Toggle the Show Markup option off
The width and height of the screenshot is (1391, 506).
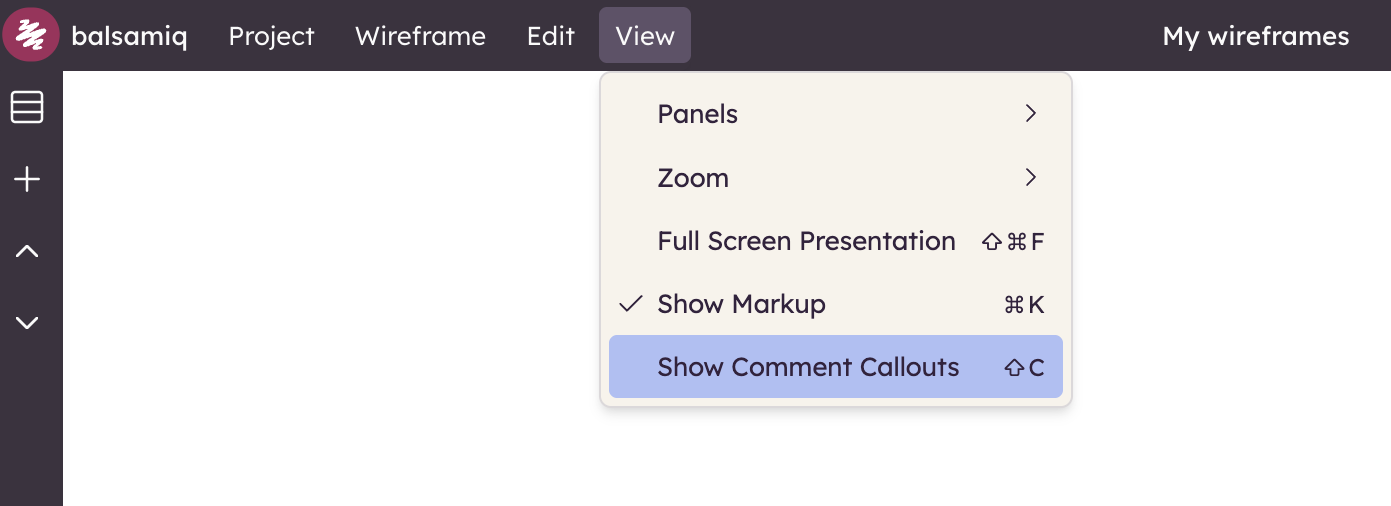pos(741,304)
